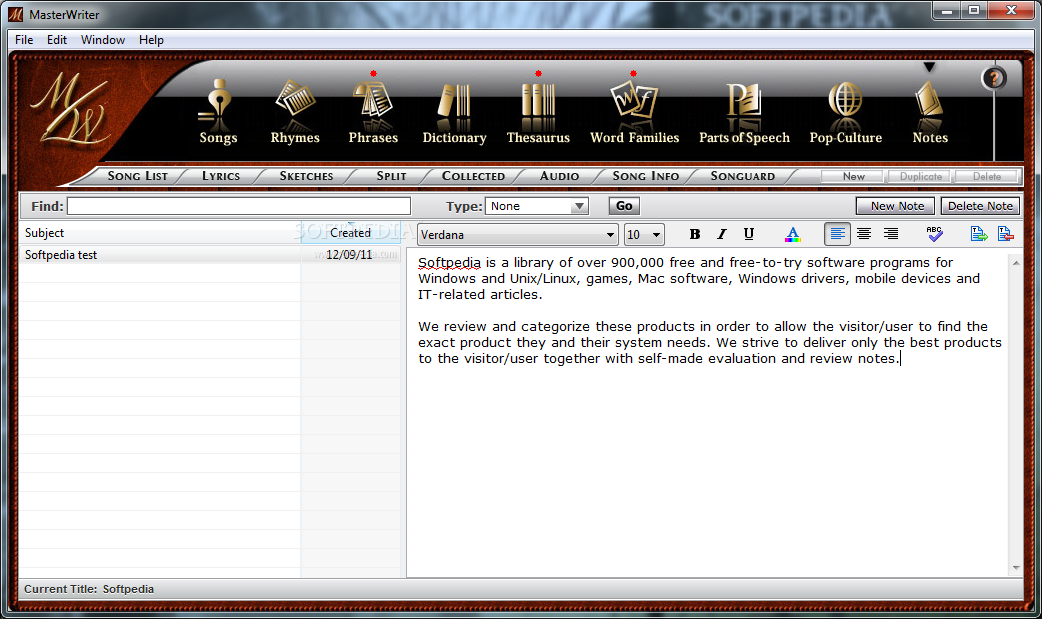Toggle bold formatting
The width and height of the screenshot is (1042, 619).
[x=694, y=234]
